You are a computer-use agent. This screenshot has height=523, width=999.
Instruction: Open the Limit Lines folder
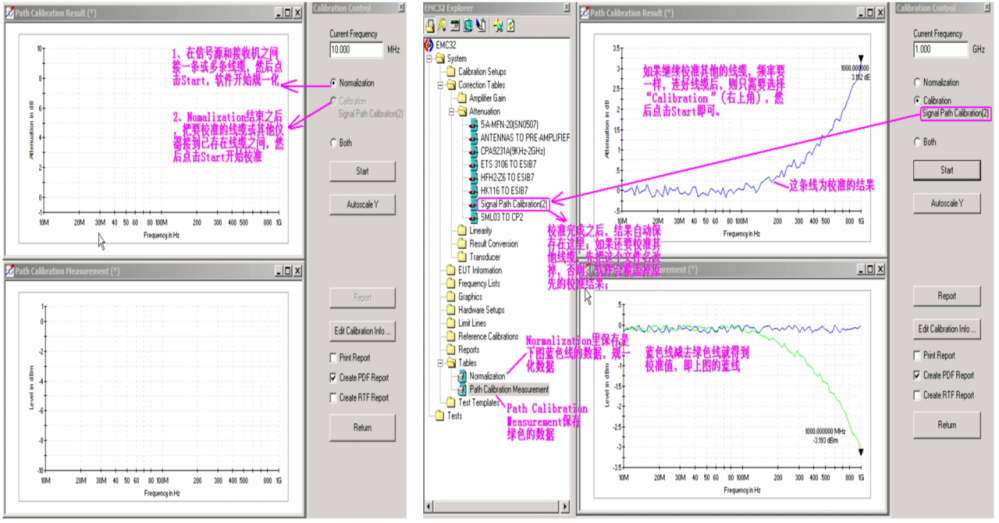(472, 324)
